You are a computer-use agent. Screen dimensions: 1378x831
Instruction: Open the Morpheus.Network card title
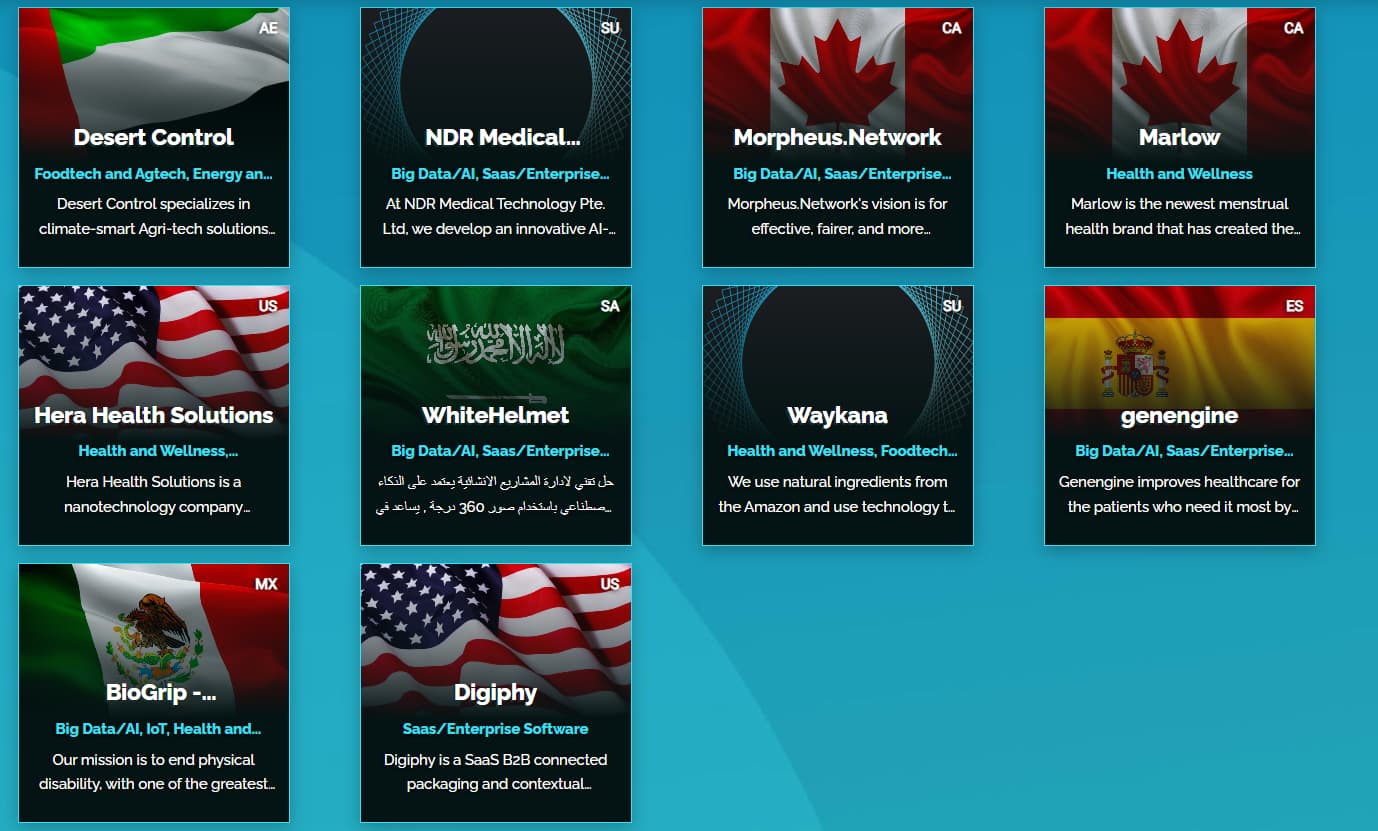pyautogui.click(x=838, y=137)
